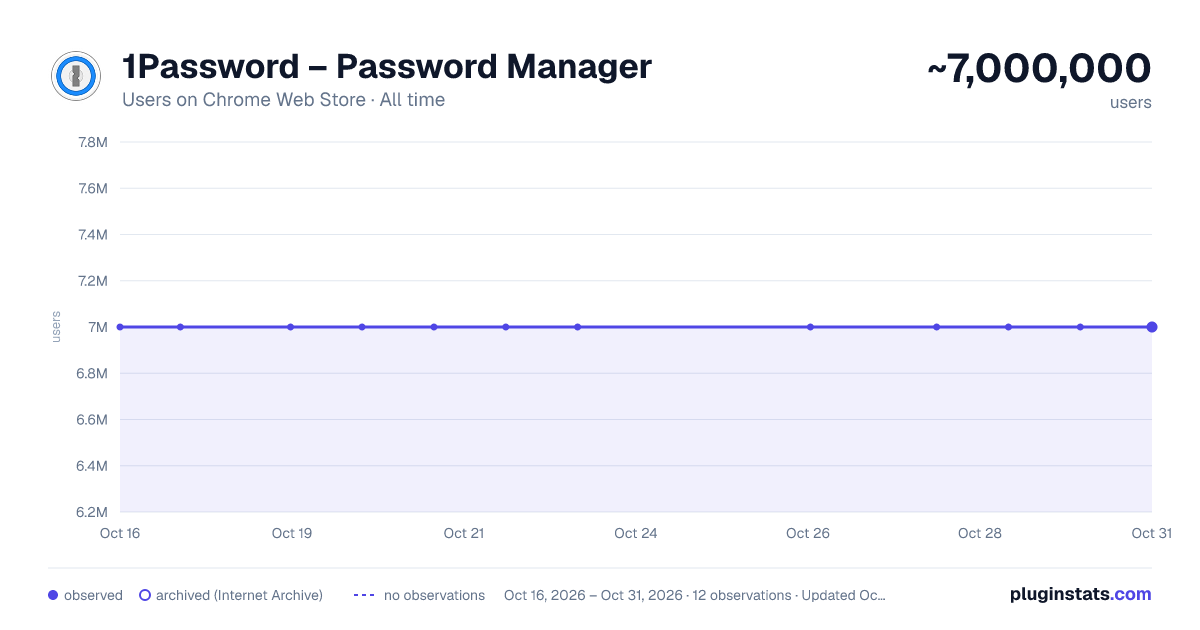The image size is (1200, 630).
Task: Click the '7.4M' y-axis label
Action: (x=92, y=235)
